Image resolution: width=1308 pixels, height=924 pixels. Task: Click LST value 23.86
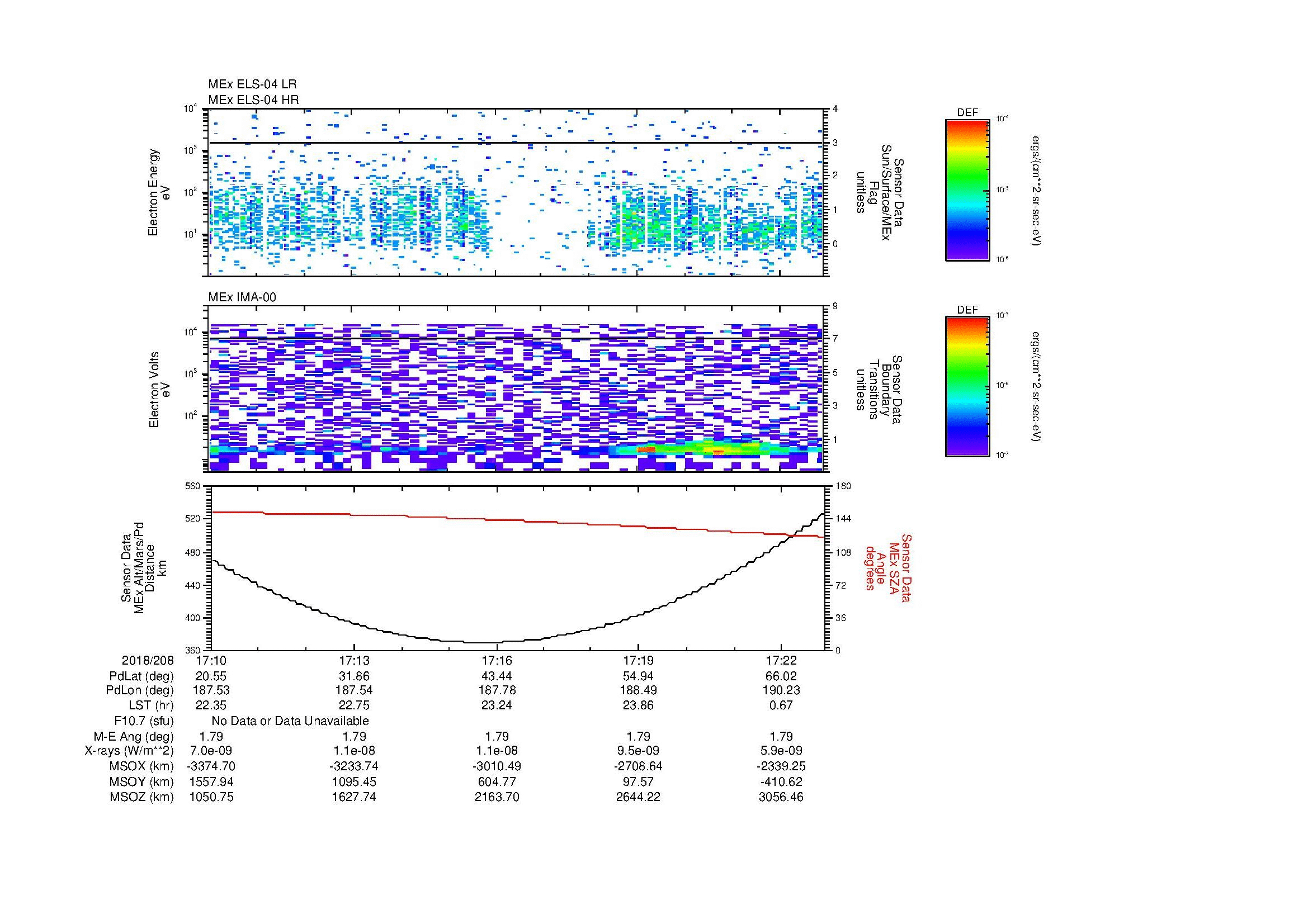pyautogui.click(x=639, y=705)
